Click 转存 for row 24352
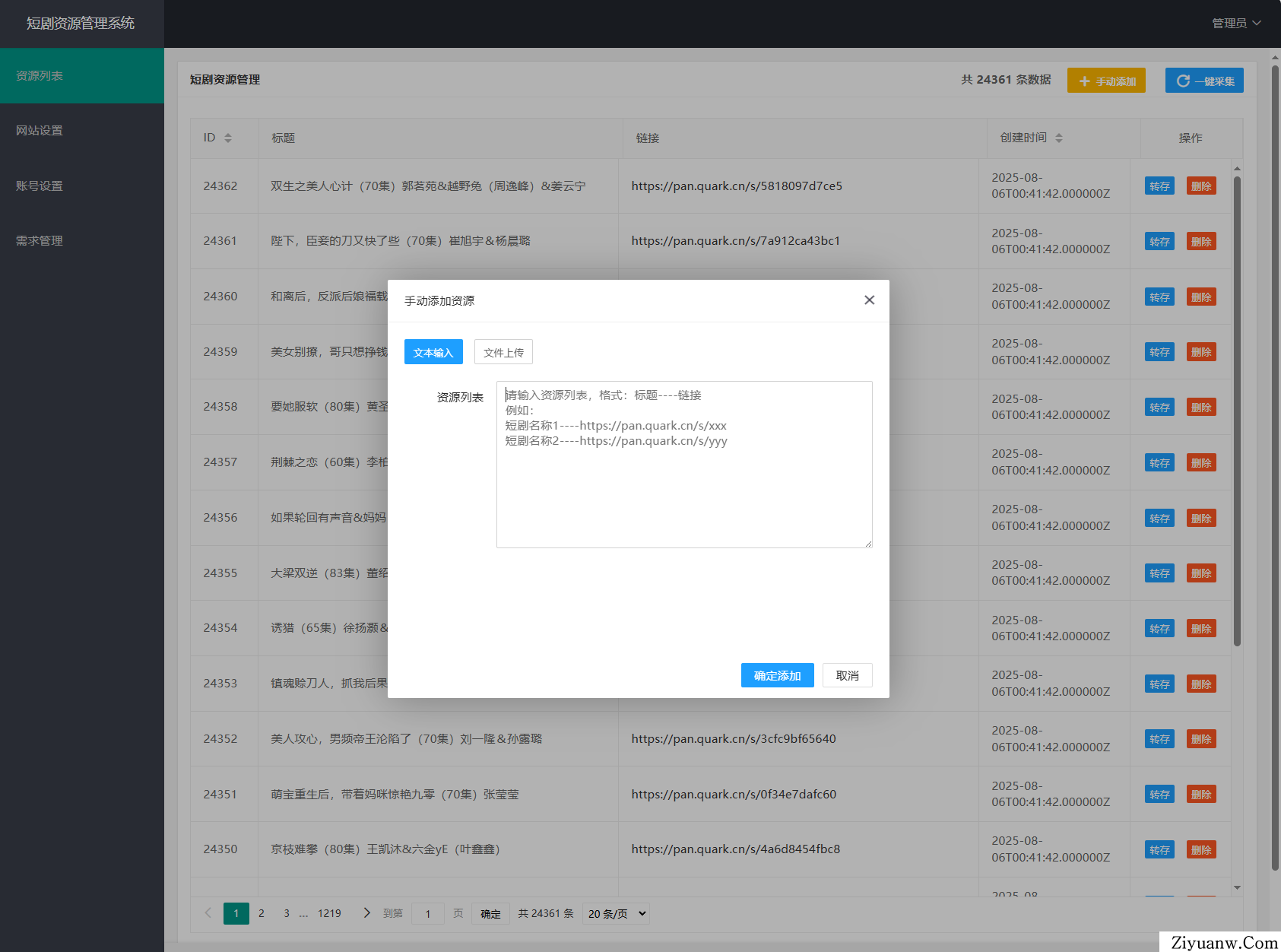The height and width of the screenshot is (952, 1281). [1159, 739]
